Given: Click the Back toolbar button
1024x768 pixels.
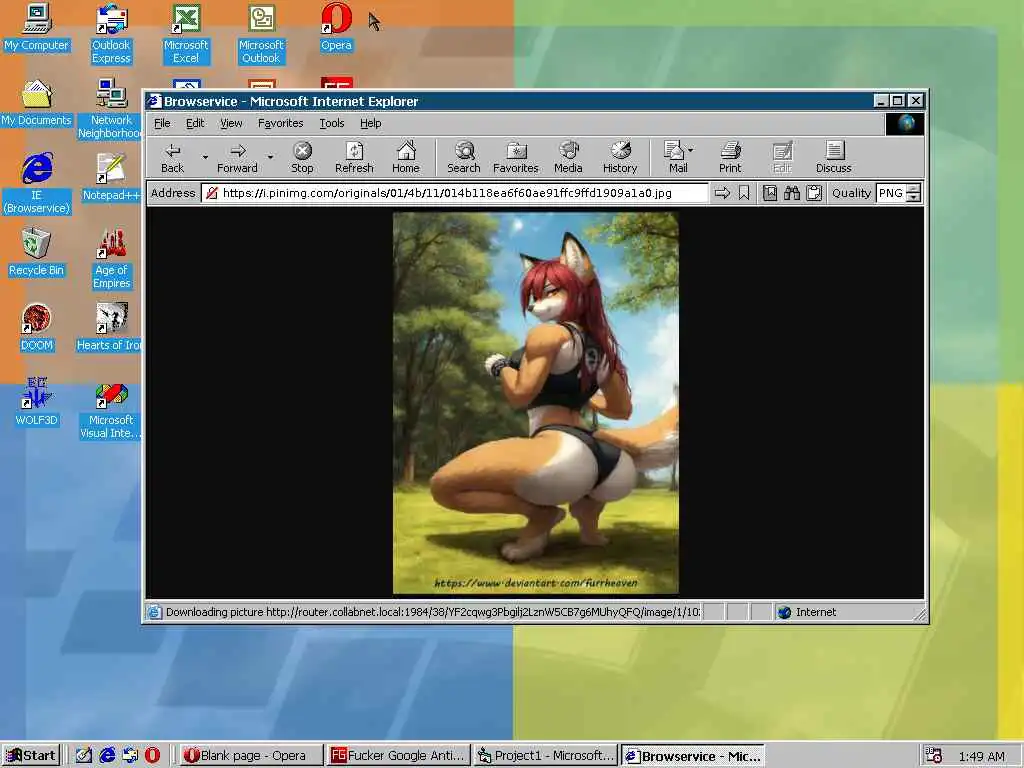Looking at the screenshot, I should [x=172, y=157].
